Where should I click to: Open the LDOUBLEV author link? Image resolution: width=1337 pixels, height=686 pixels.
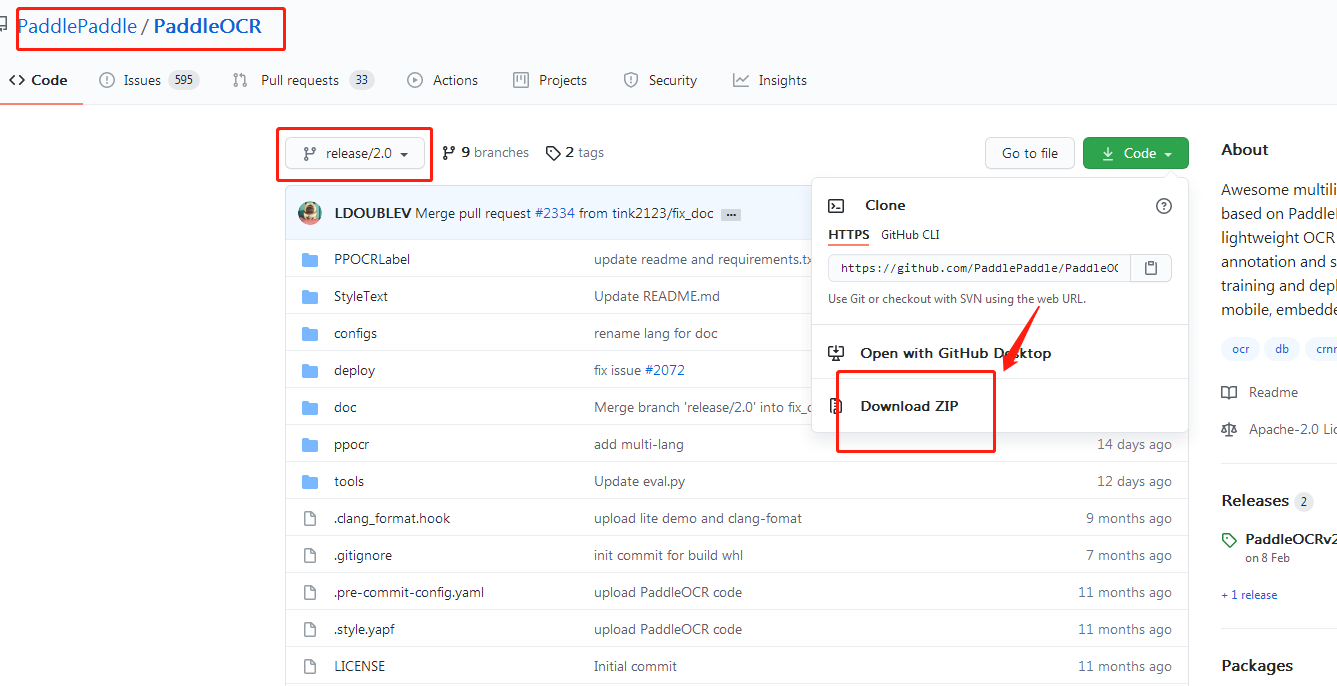coord(373,213)
